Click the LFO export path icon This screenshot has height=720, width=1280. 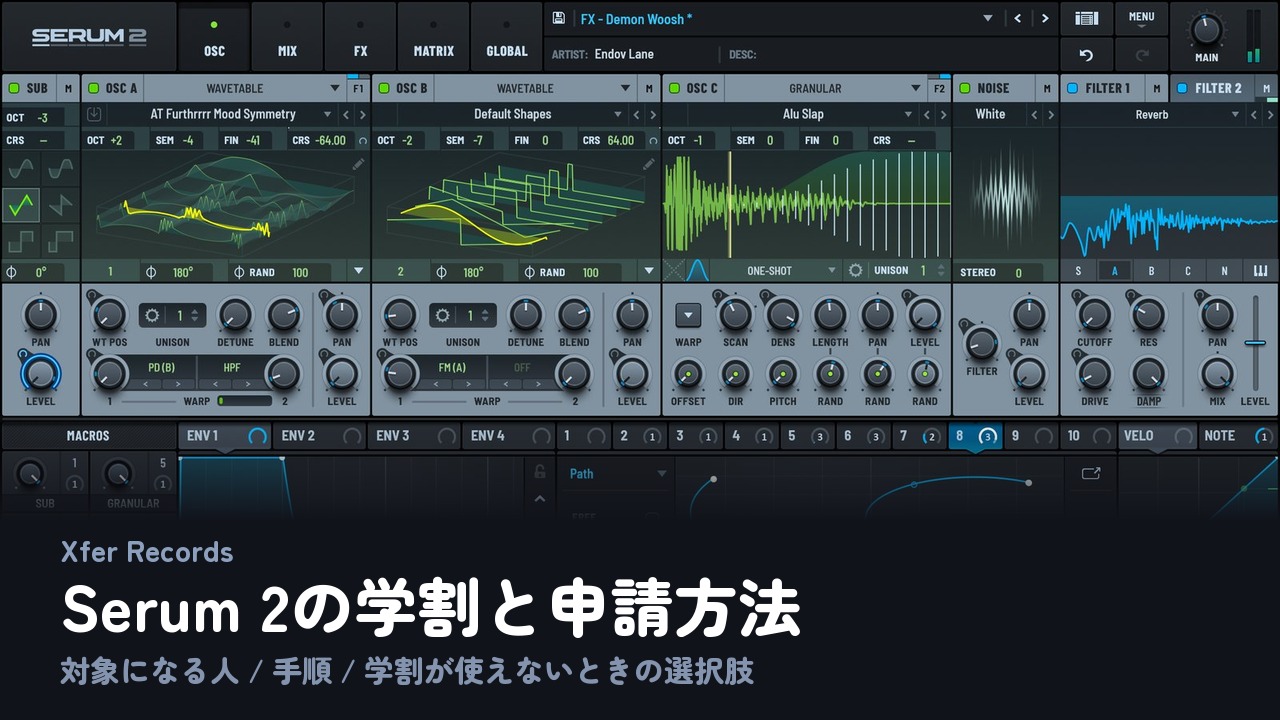point(1090,473)
